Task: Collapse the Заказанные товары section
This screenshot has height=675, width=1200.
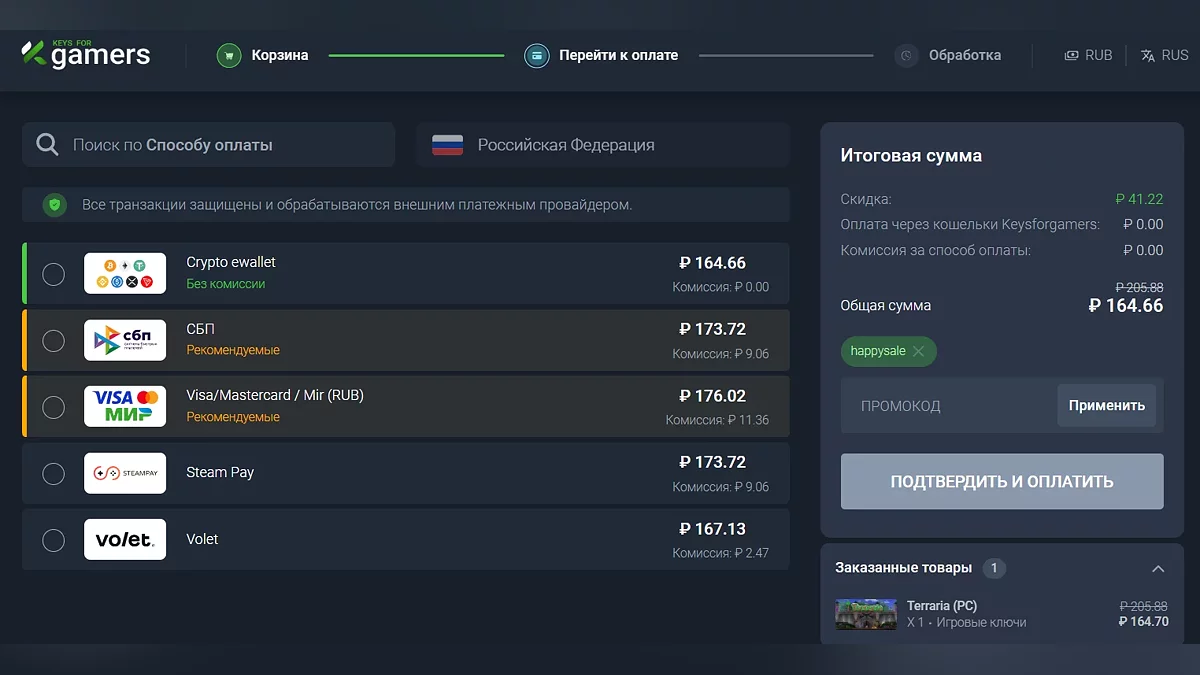Action: pyautogui.click(x=1157, y=569)
